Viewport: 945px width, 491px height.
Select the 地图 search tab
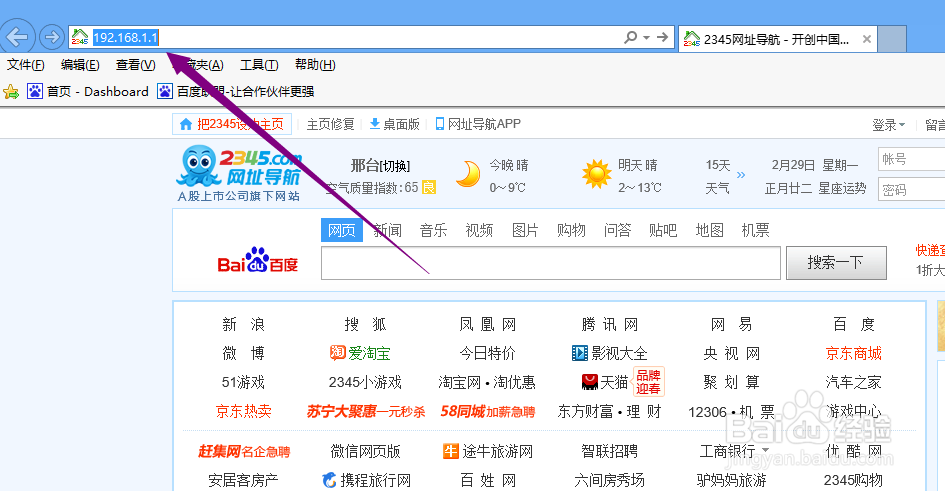point(709,230)
